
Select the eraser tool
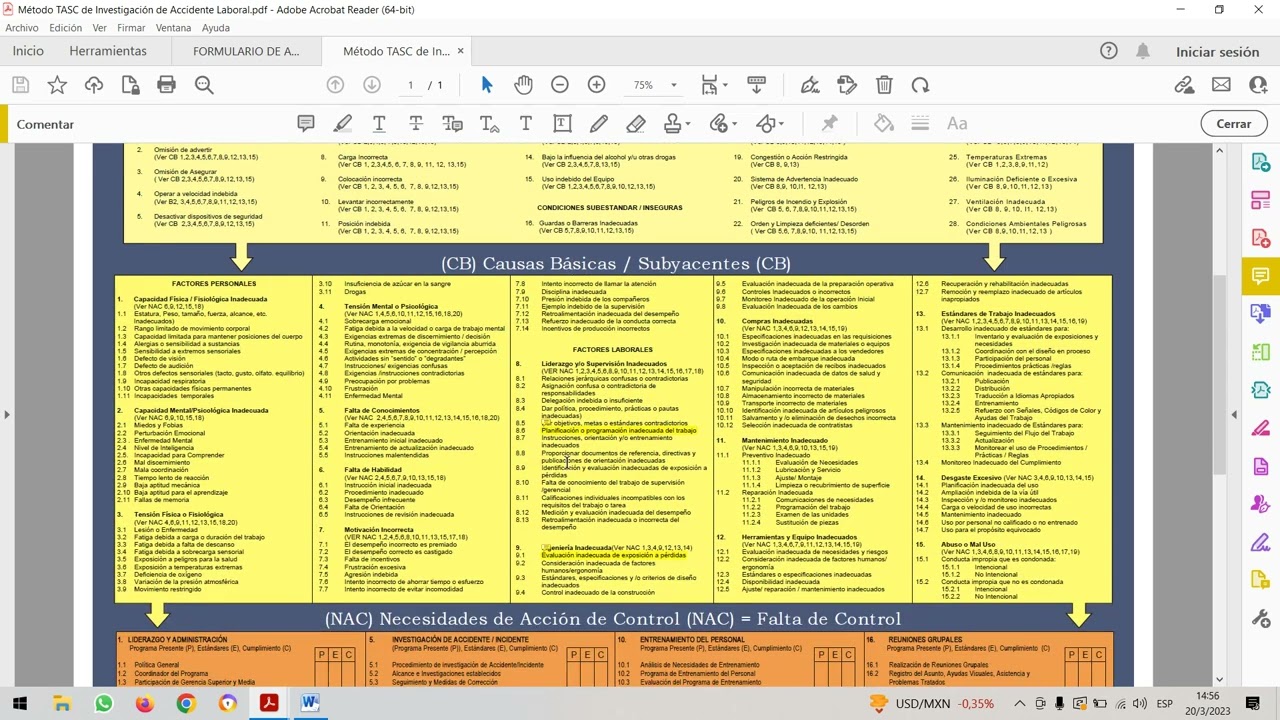(x=635, y=124)
